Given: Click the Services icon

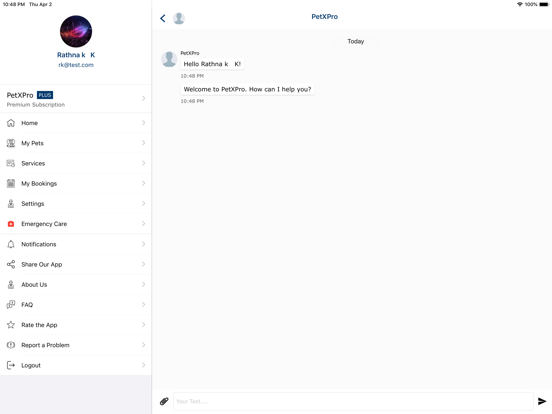Looking at the screenshot, I should pos(11,163).
